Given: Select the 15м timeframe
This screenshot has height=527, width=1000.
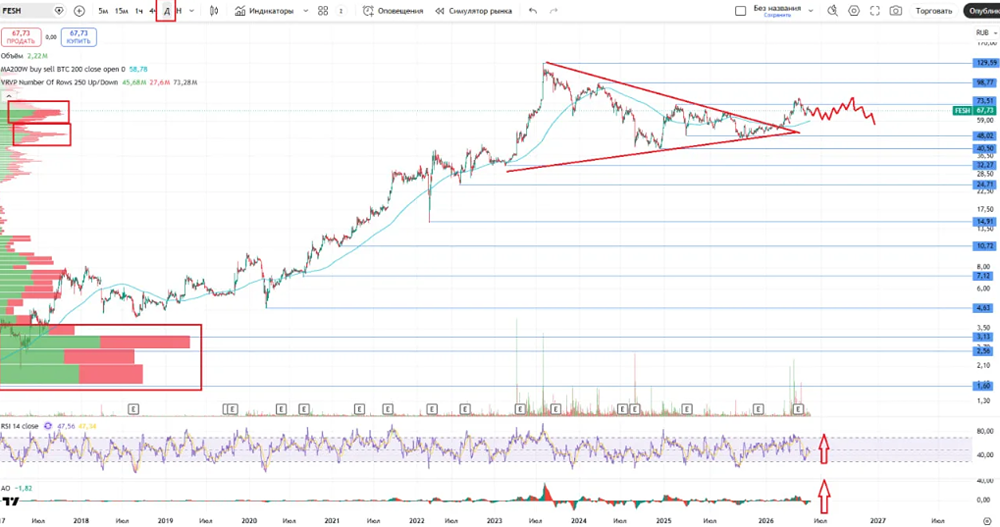Looking at the screenshot, I should pos(121,11).
